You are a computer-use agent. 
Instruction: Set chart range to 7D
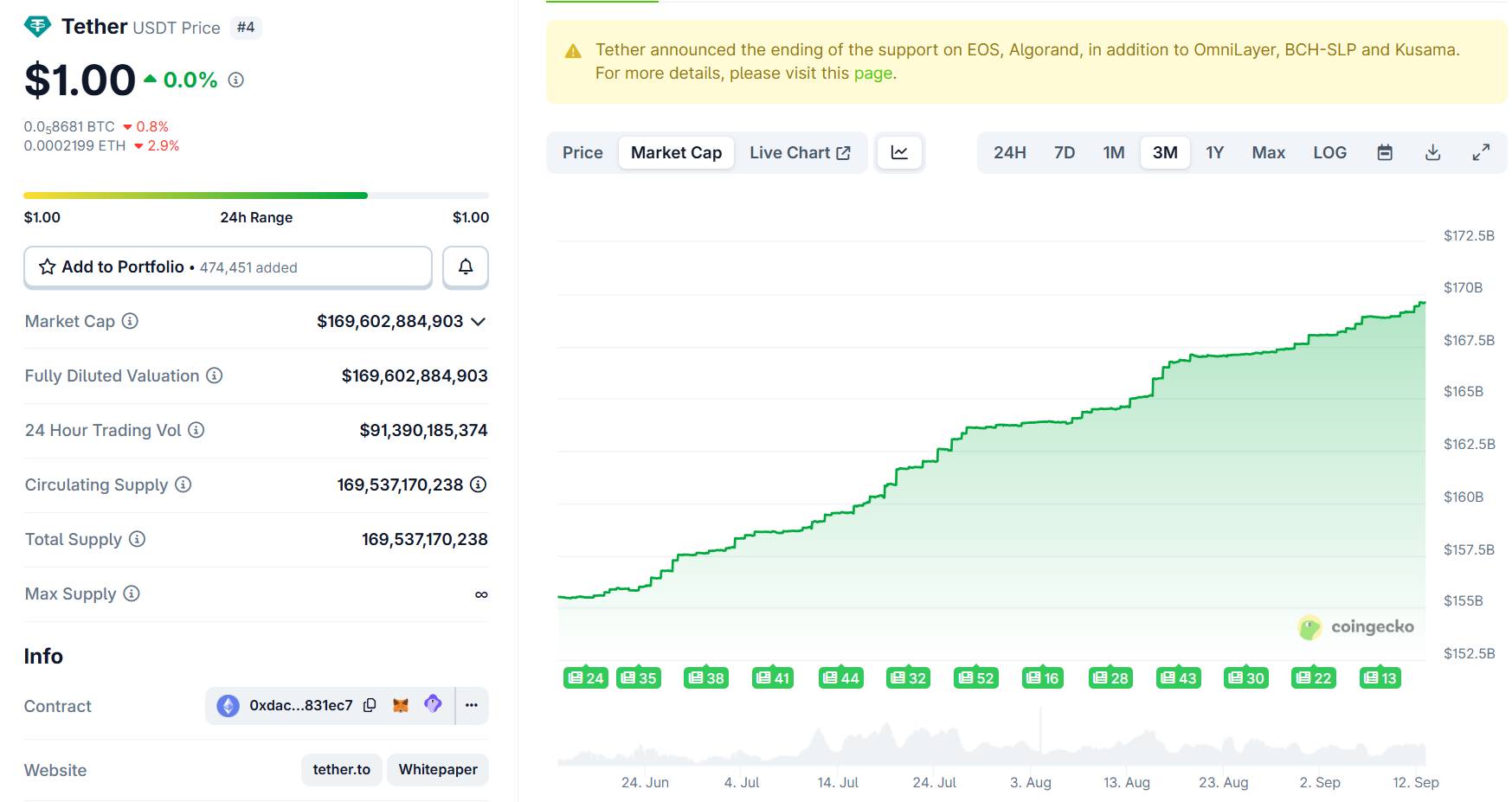pos(1065,152)
